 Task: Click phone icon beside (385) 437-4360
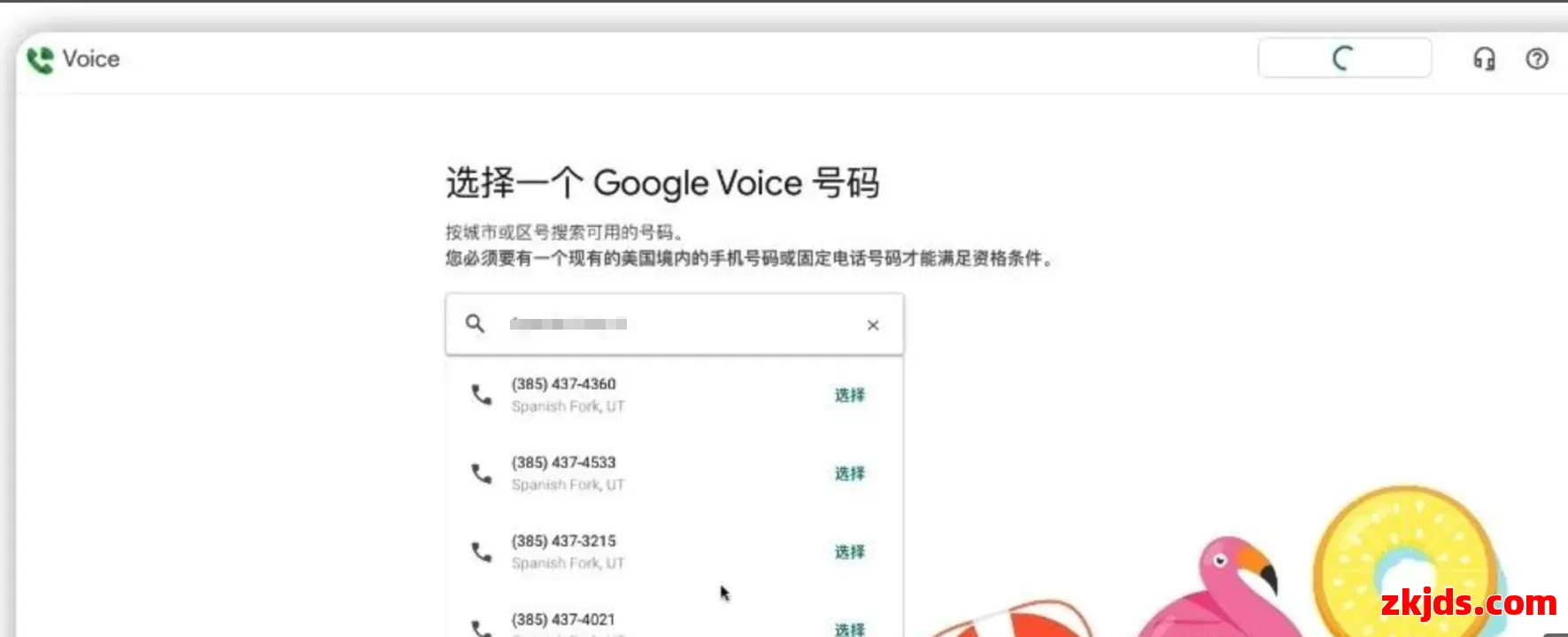click(x=481, y=394)
